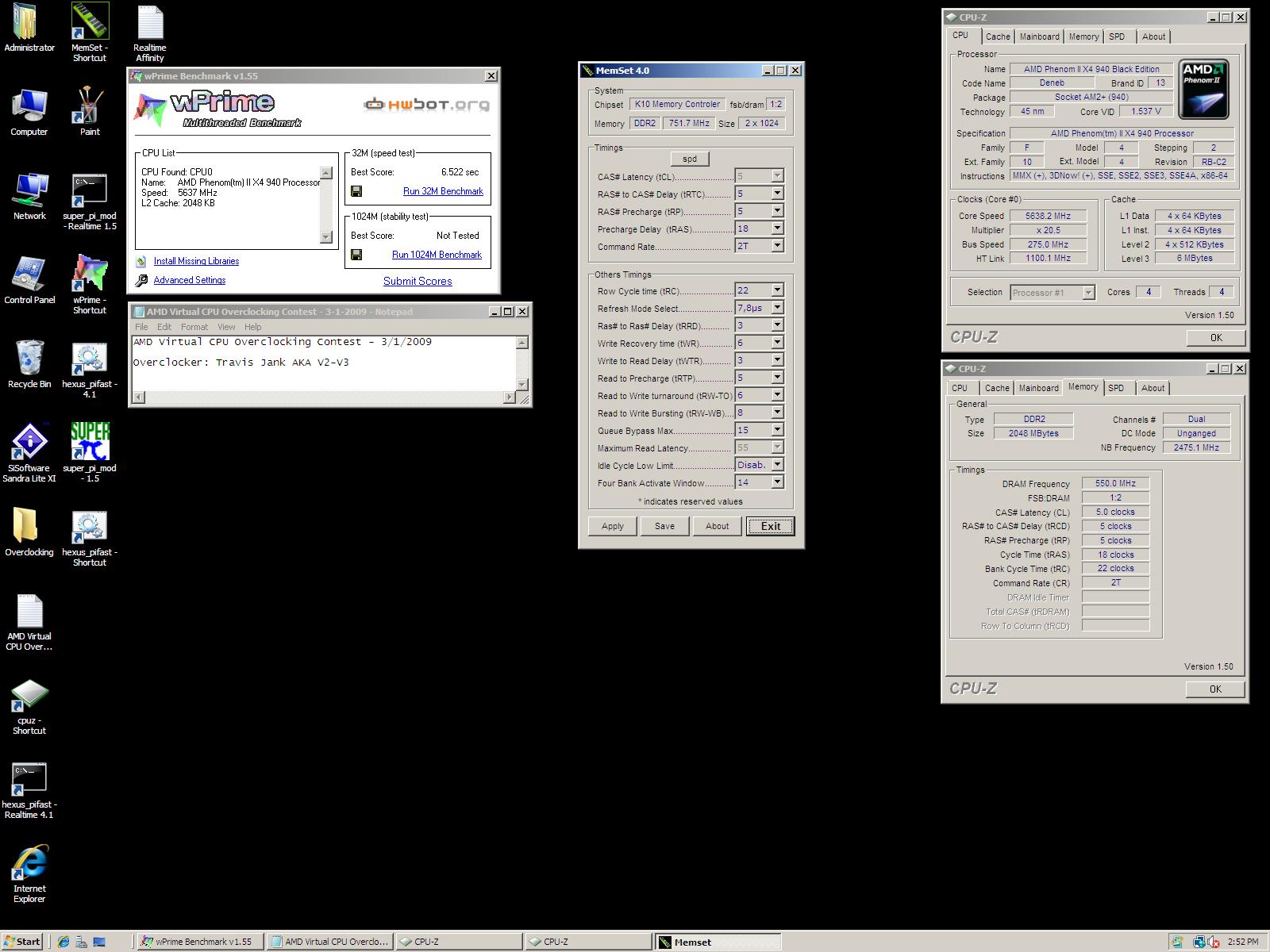Switch to Memset taskbar button
This screenshot has height=952, width=1270.
point(717,942)
